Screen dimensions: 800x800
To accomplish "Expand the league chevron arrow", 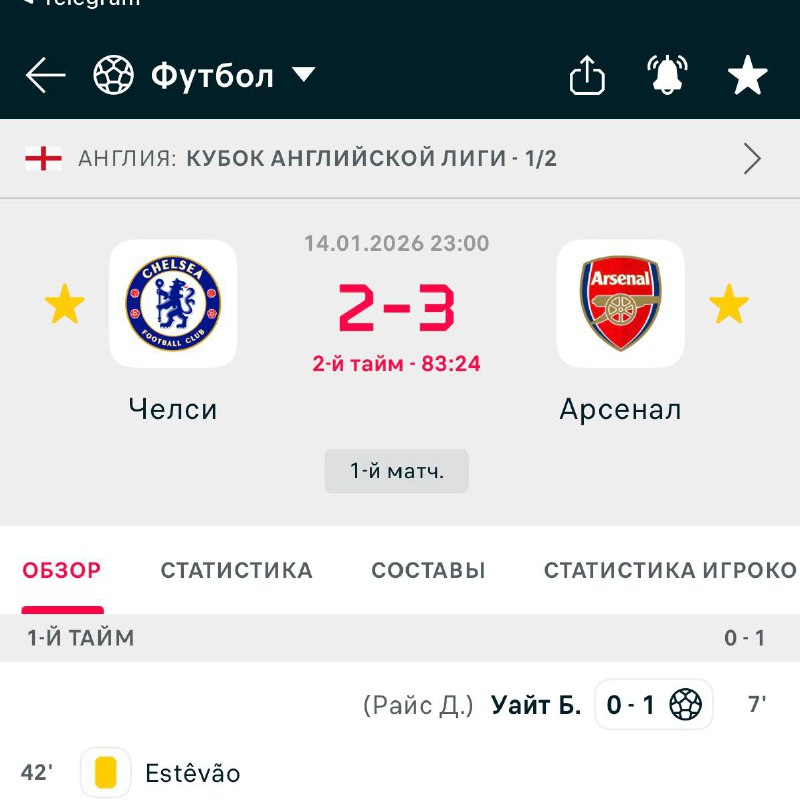I will click(x=752, y=158).
